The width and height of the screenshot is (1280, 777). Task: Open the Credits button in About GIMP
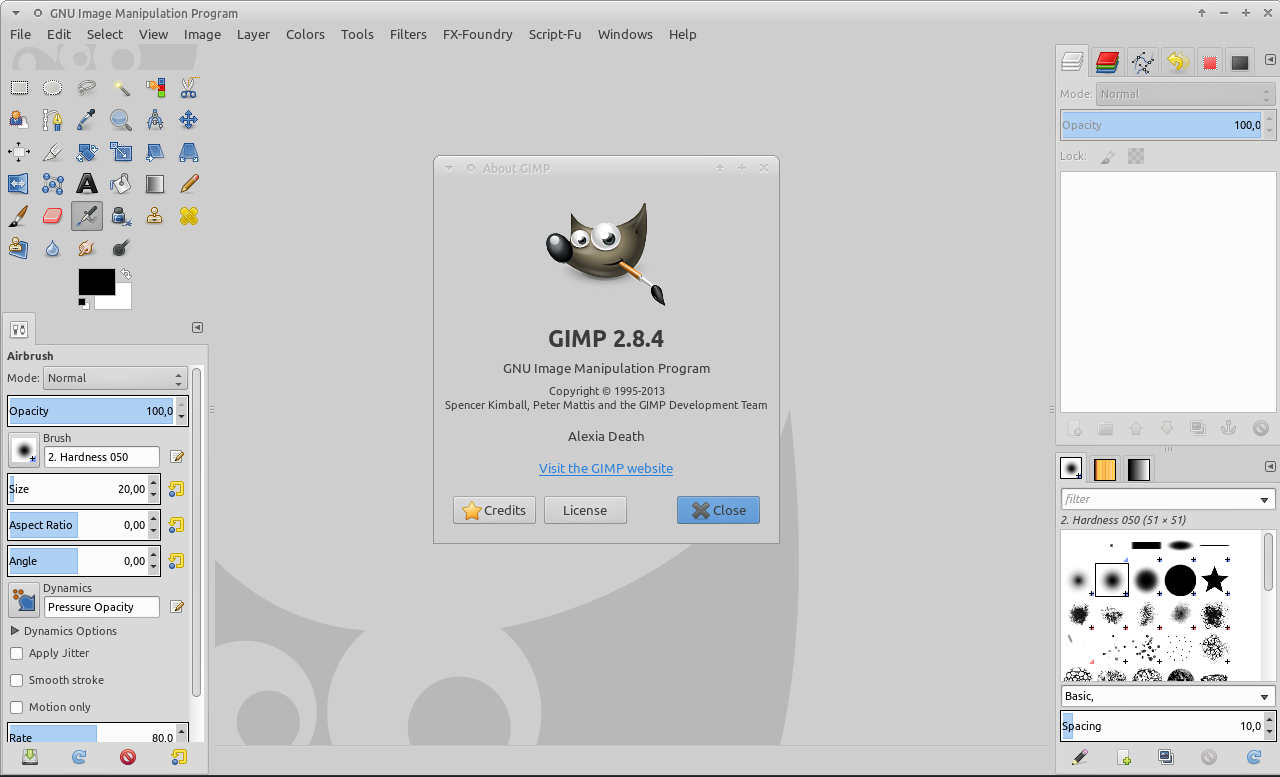click(x=494, y=510)
